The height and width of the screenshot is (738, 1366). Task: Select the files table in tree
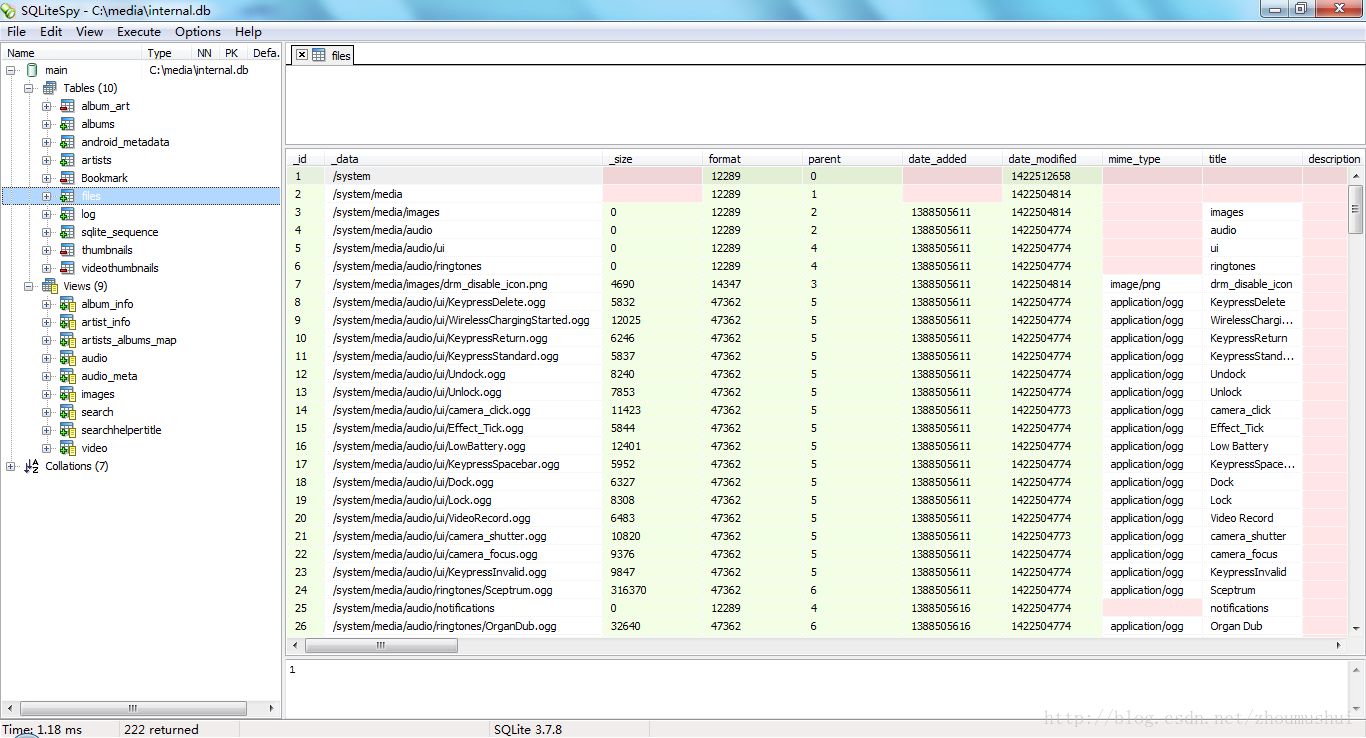coord(91,196)
